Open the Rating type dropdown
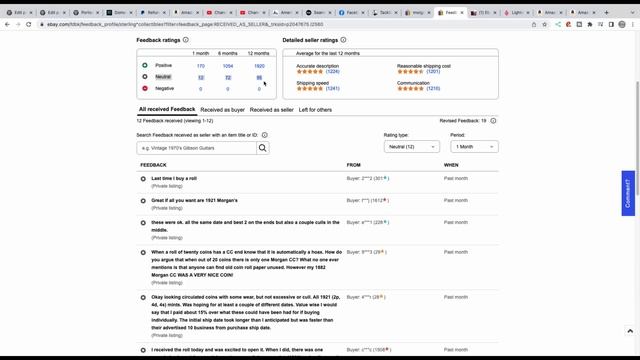Screen dimensions: 640x360 pyautogui.click(x=411, y=147)
